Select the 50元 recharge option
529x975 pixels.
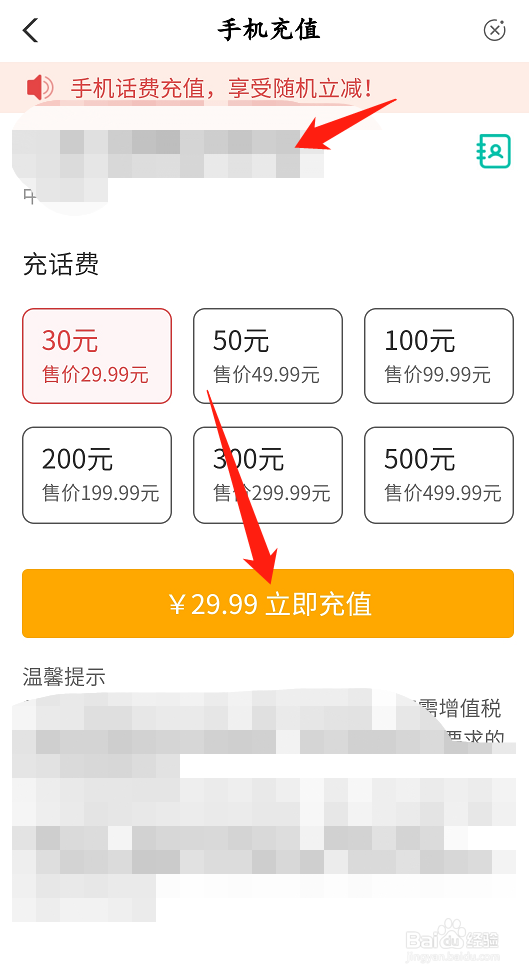coord(268,356)
